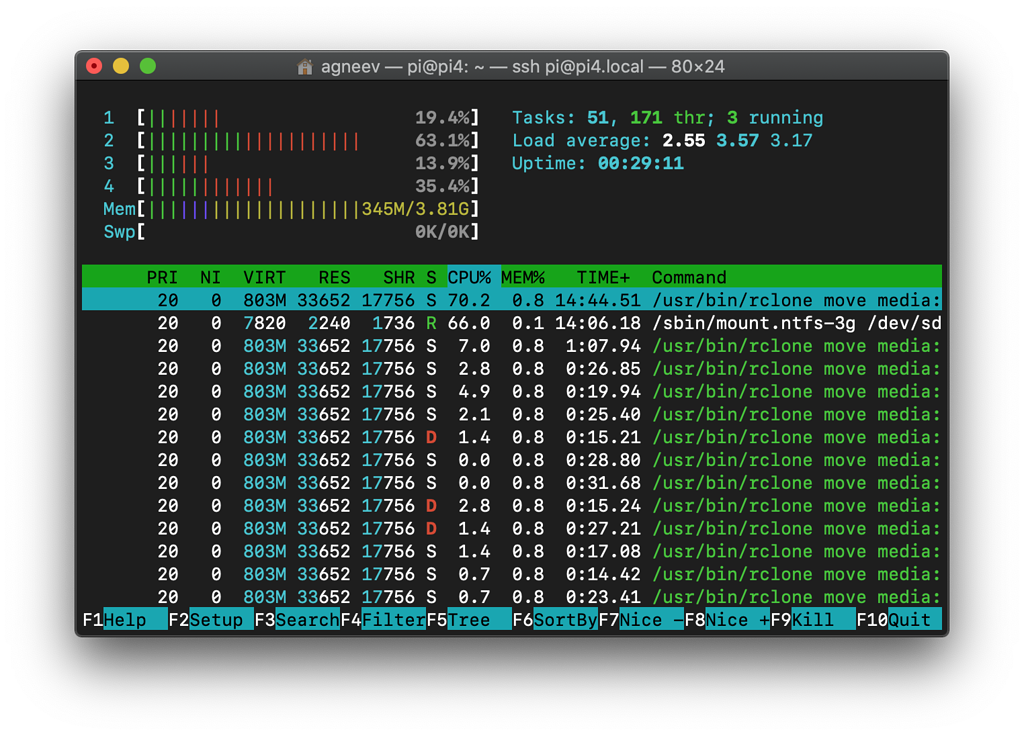Select the rclone row with time 0:19.94

512,392
